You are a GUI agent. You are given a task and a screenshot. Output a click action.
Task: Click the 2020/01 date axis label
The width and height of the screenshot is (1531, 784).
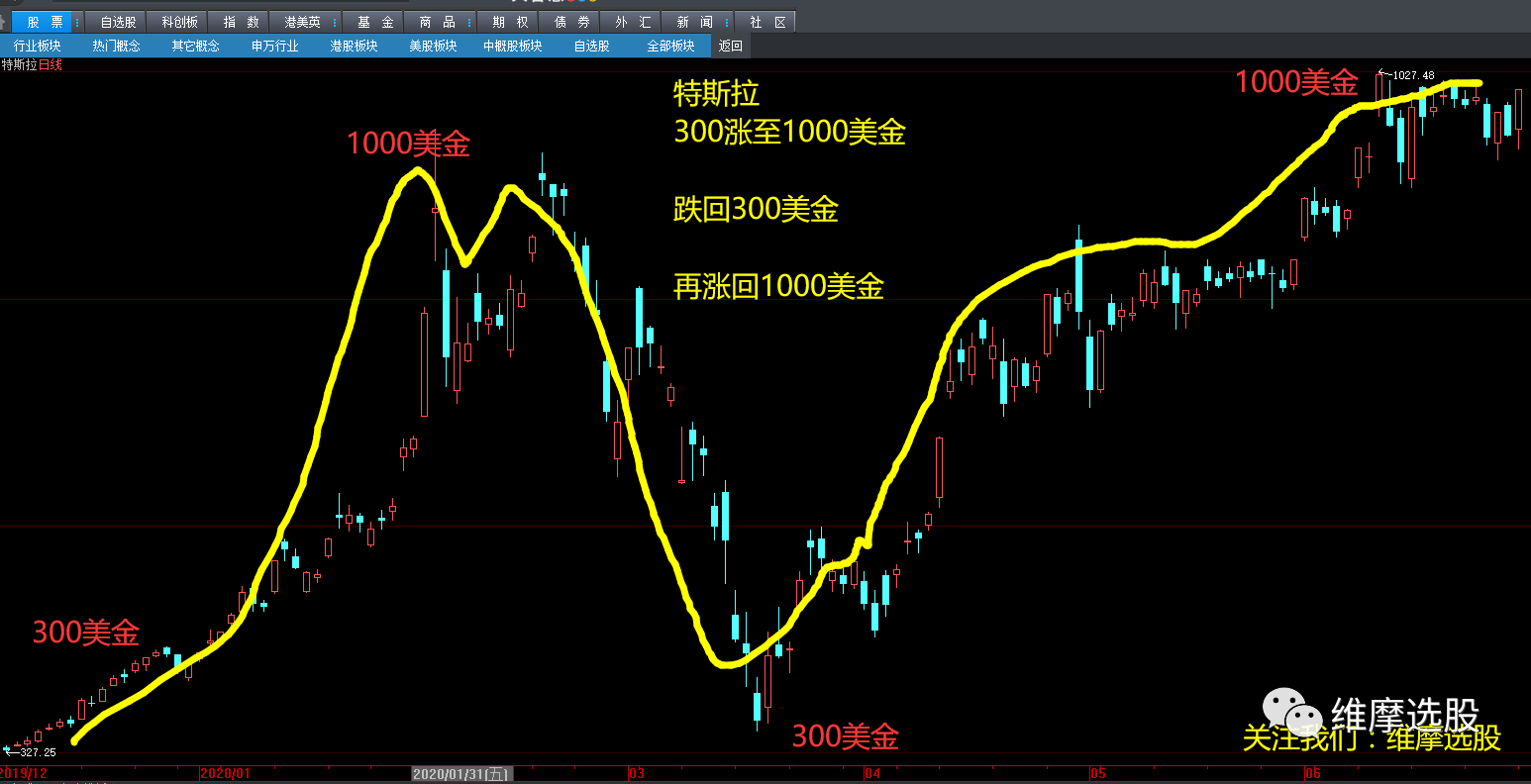pyautogui.click(x=226, y=773)
